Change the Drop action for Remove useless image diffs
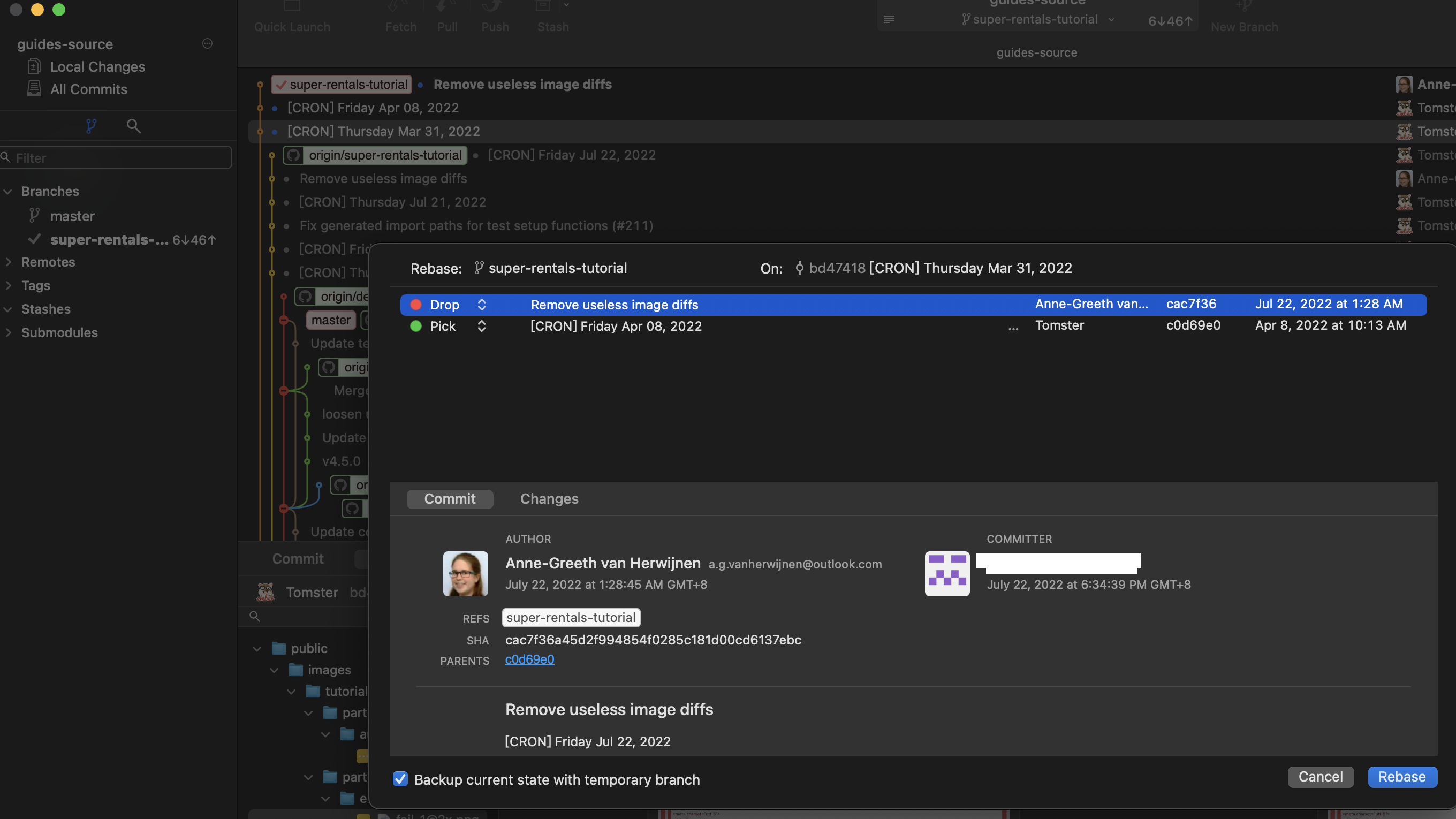Screen dimensions: 1456x819 [482, 305]
